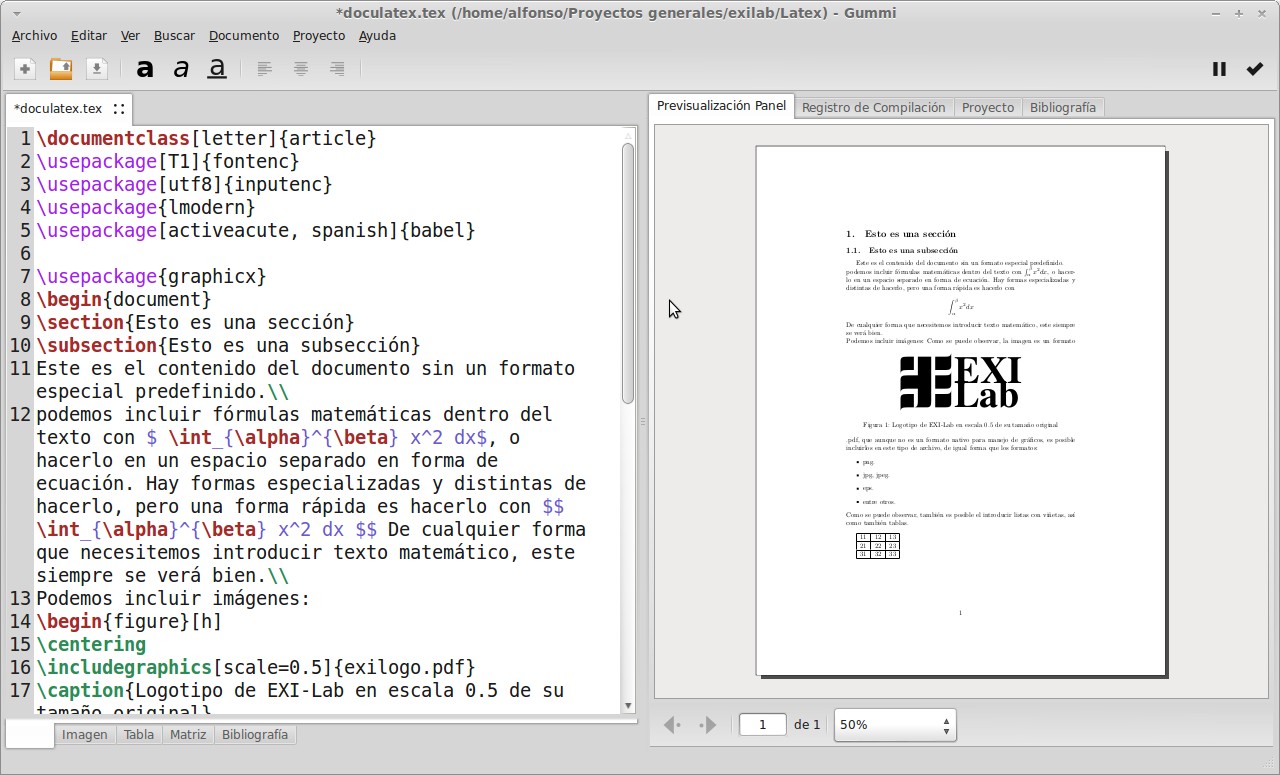Screen dimensions: 1280x775
Task: Click the \includegraphics exilogo.pdf line
Action: (255, 667)
